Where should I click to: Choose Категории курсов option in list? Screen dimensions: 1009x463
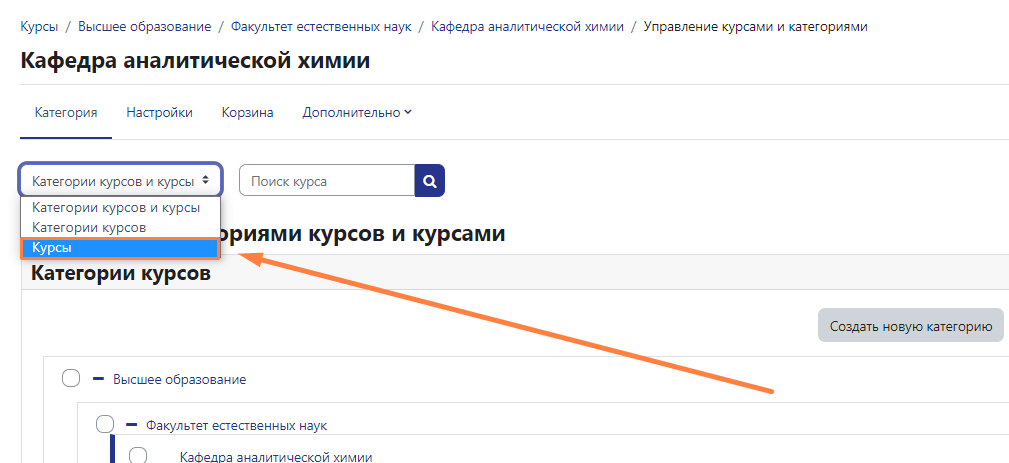[x=89, y=227]
